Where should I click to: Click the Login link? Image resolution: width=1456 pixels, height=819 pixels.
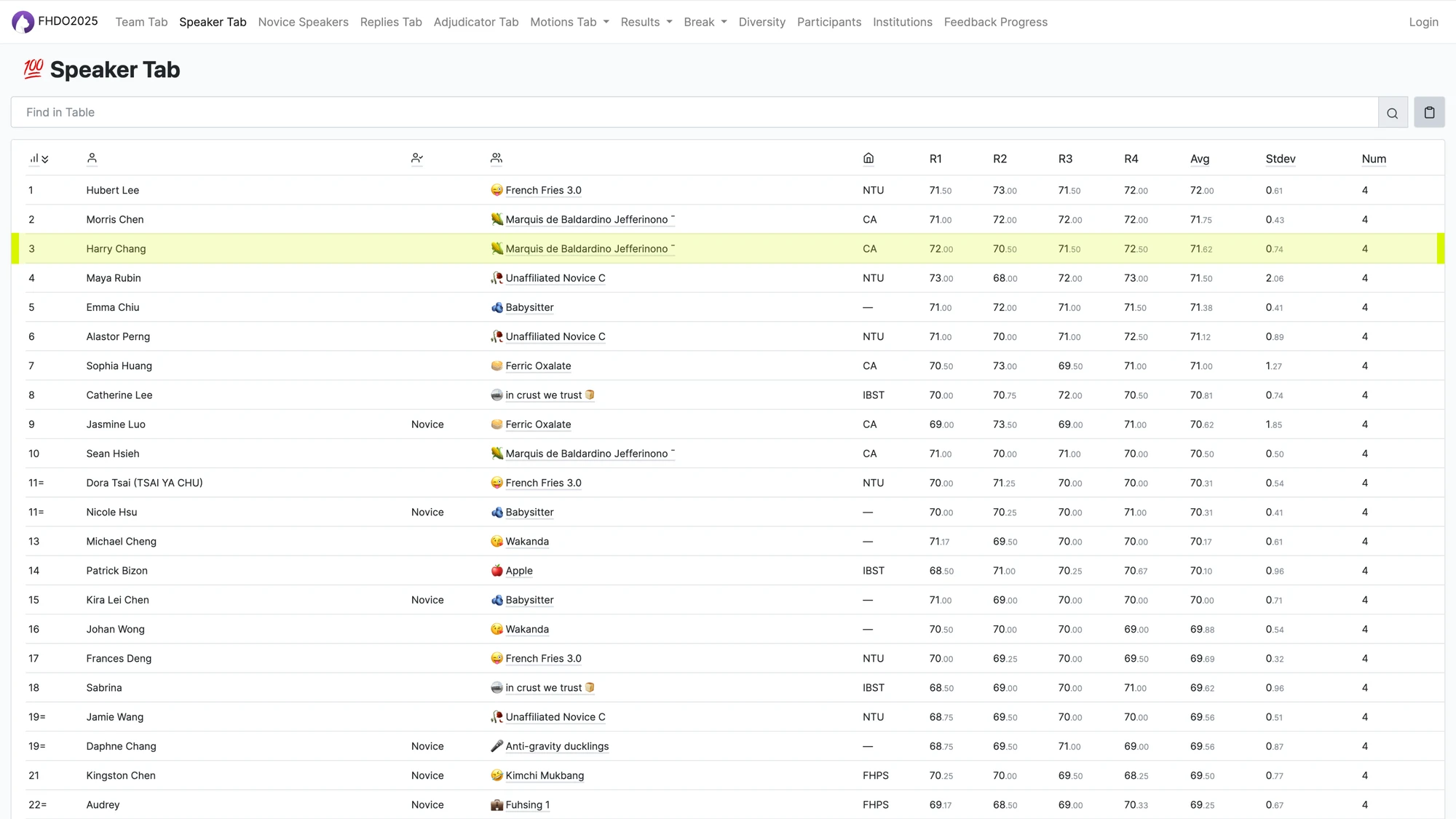coord(1423,22)
